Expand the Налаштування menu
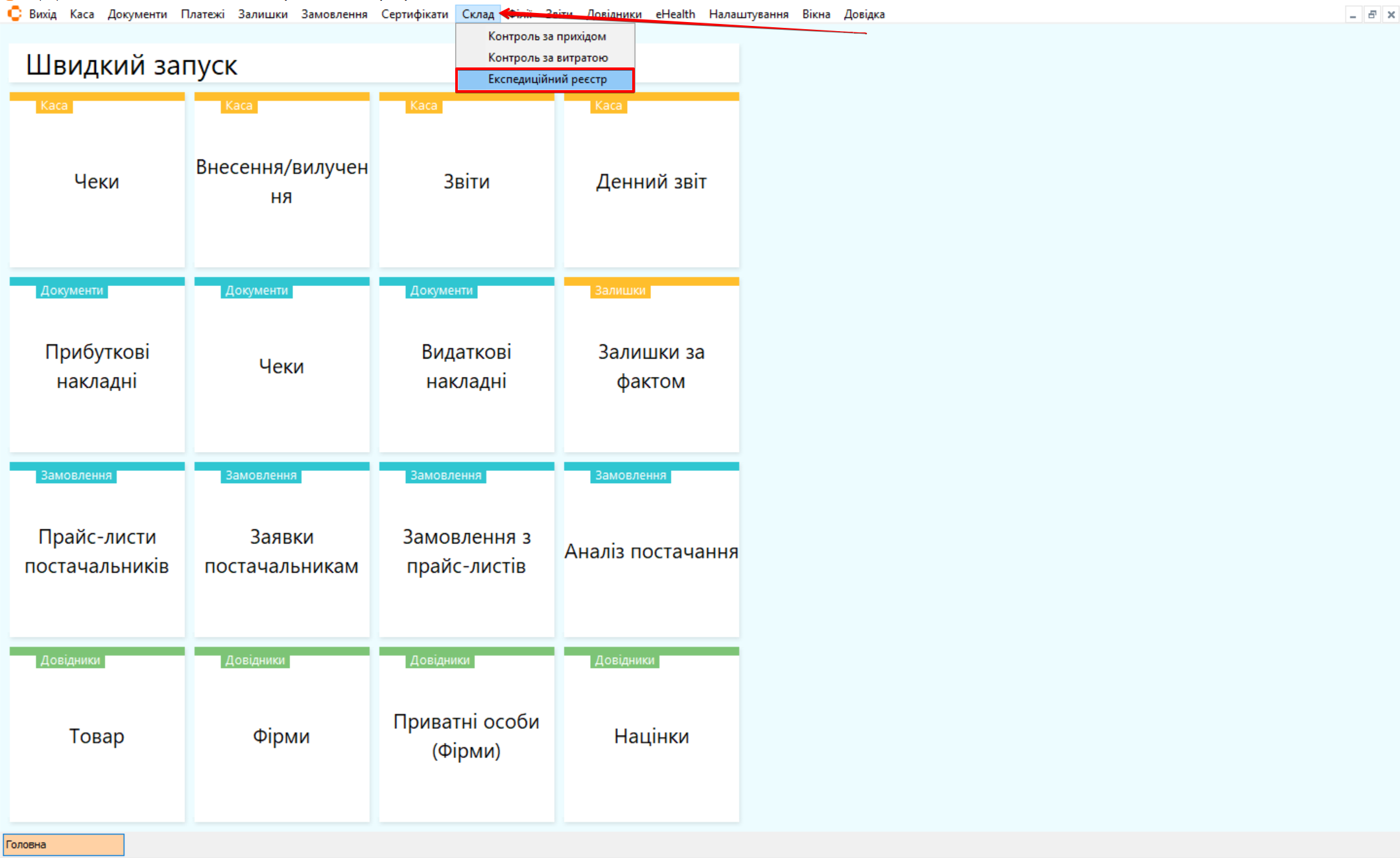The image size is (1400, 858). (748, 14)
